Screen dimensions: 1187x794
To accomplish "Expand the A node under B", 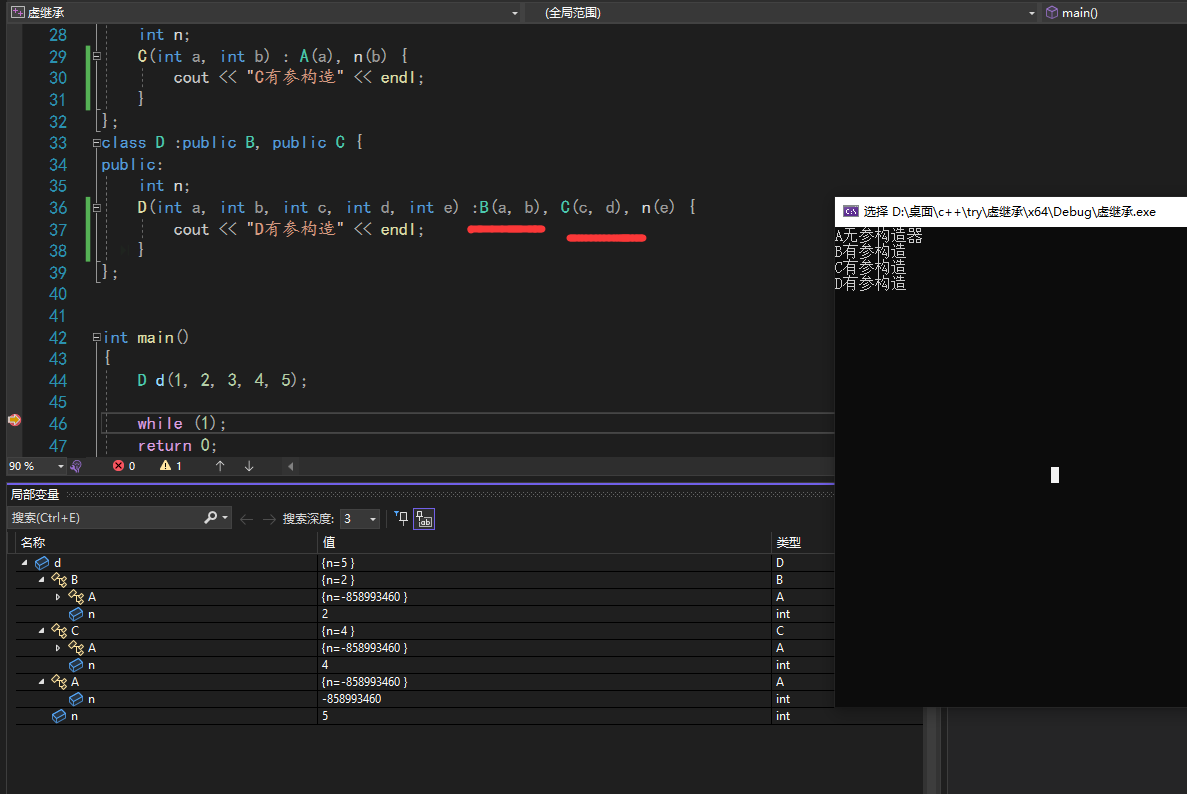I will 58,597.
